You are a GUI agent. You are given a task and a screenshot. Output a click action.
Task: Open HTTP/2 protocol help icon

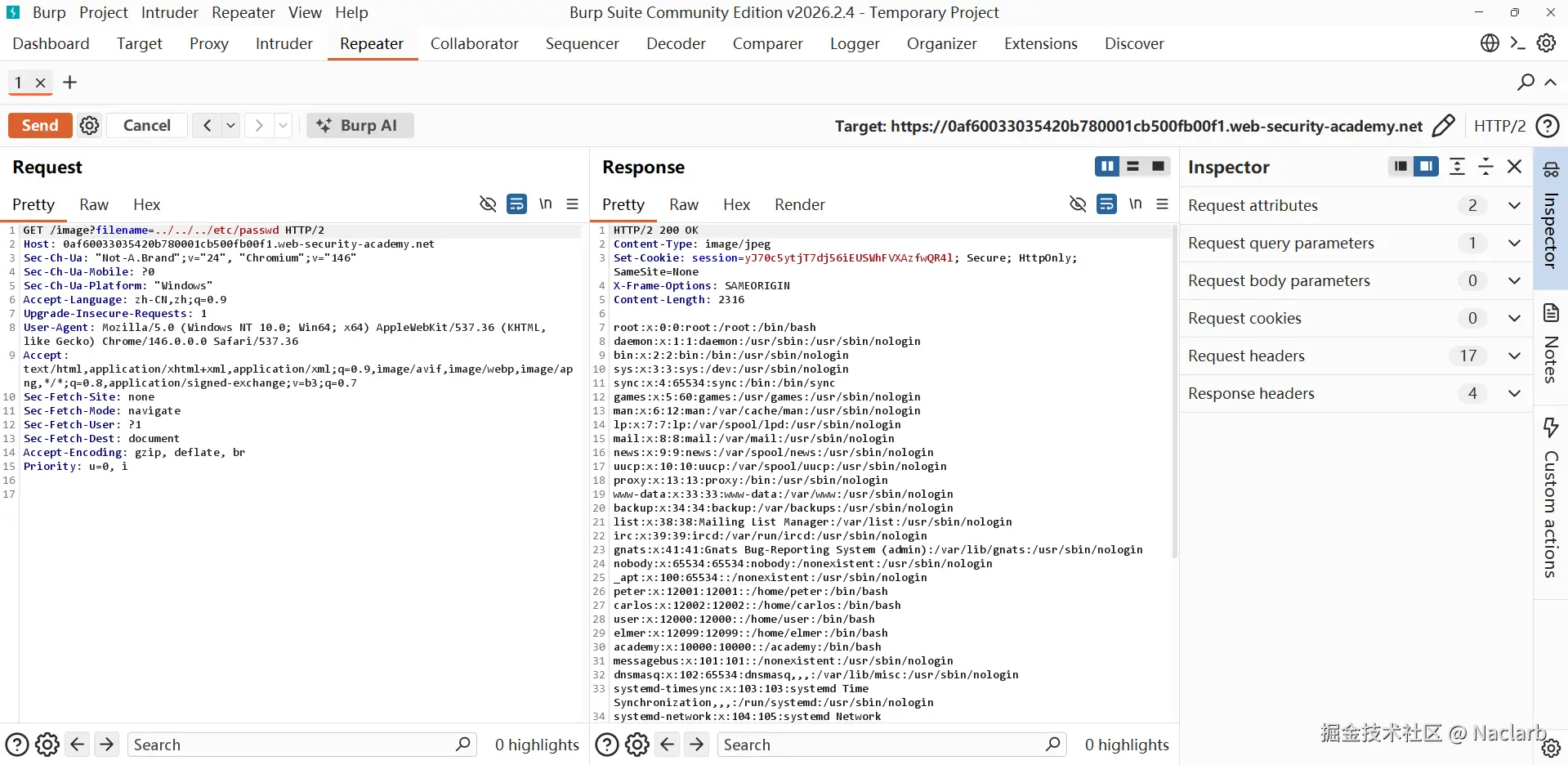1548,126
